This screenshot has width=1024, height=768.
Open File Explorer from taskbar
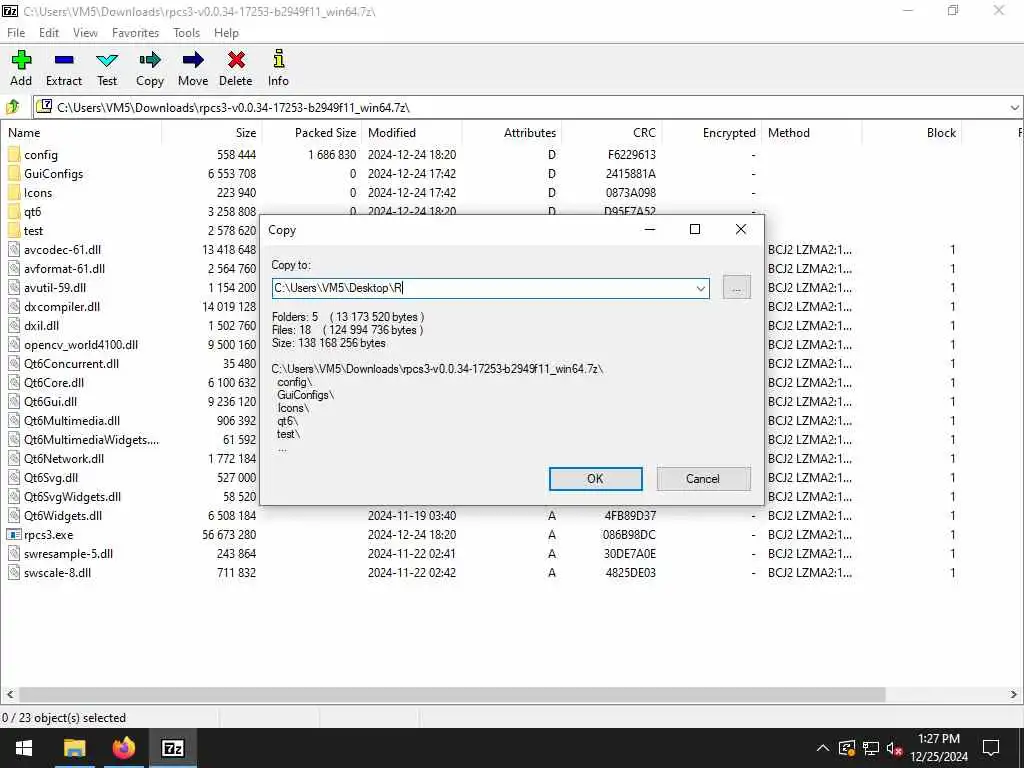pyautogui.click(x=74, y=748)
